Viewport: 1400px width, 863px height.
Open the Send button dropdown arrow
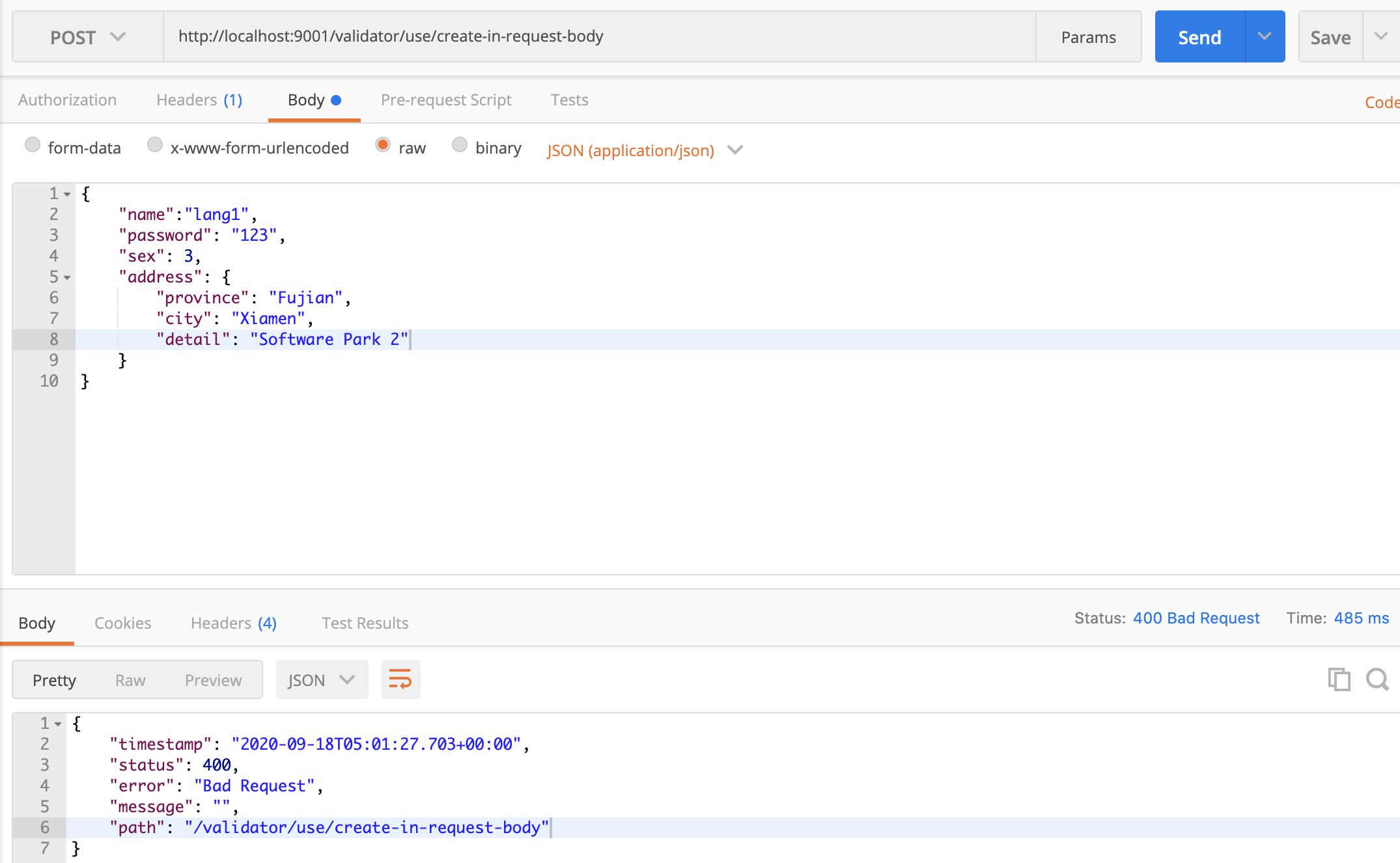tap(1265, 36)
